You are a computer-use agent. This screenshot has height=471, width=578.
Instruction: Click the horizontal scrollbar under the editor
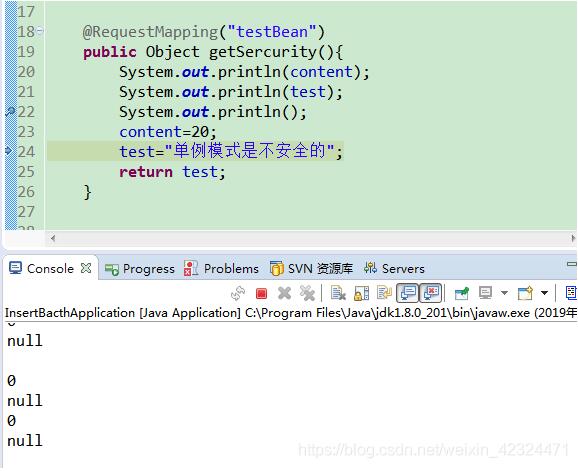[313, 238]
